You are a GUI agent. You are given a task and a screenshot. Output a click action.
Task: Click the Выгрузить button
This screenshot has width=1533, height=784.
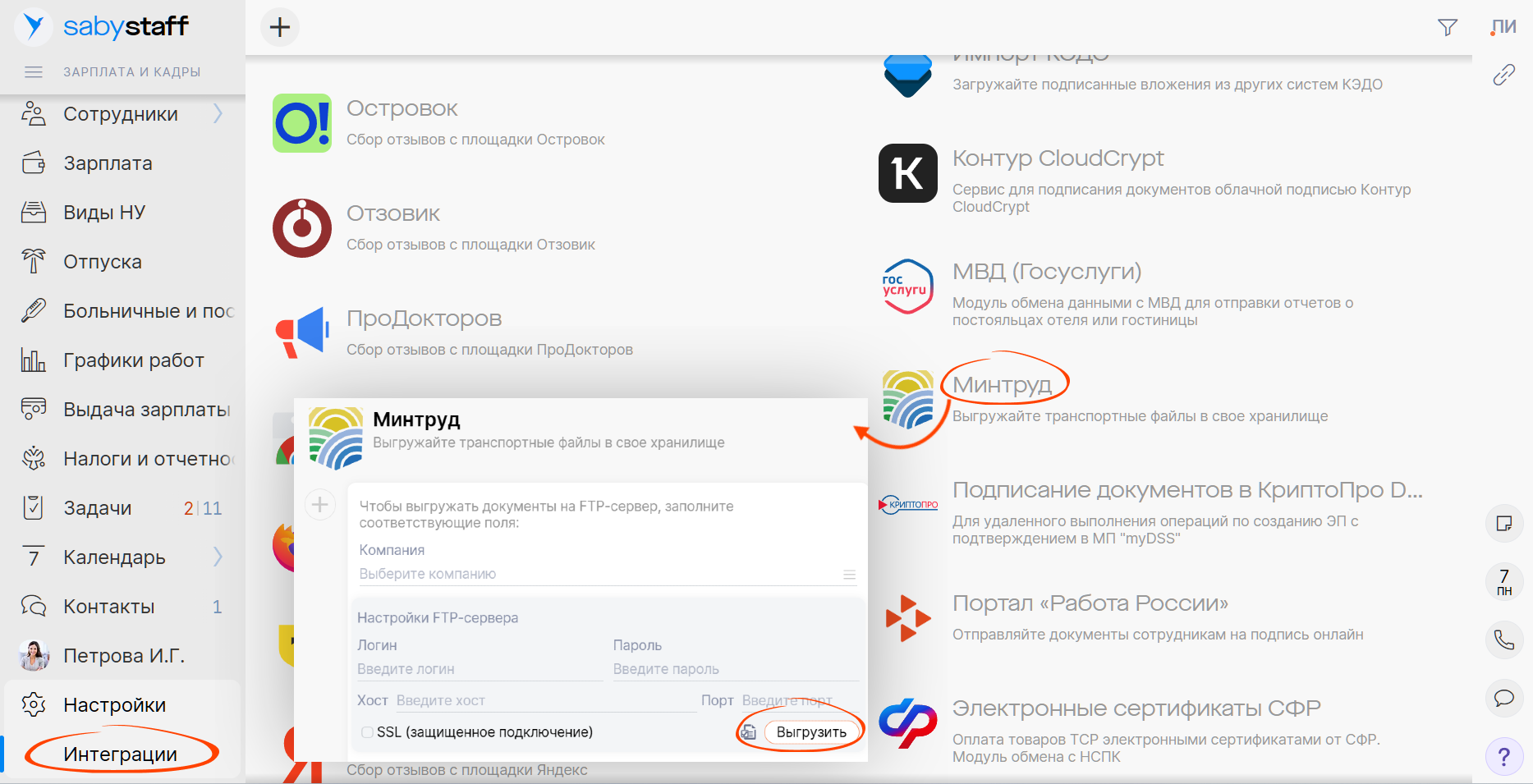(810, 732)
